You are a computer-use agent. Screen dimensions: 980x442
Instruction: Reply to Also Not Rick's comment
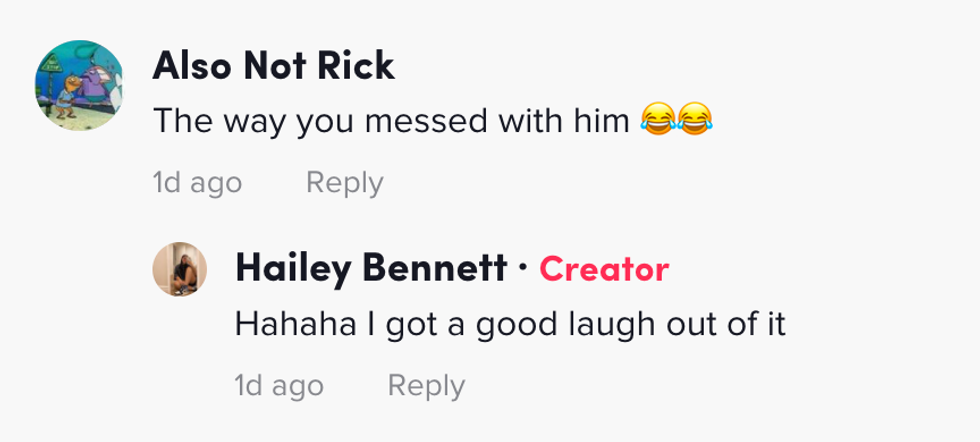pyautogui.click(x=344, y=183)
